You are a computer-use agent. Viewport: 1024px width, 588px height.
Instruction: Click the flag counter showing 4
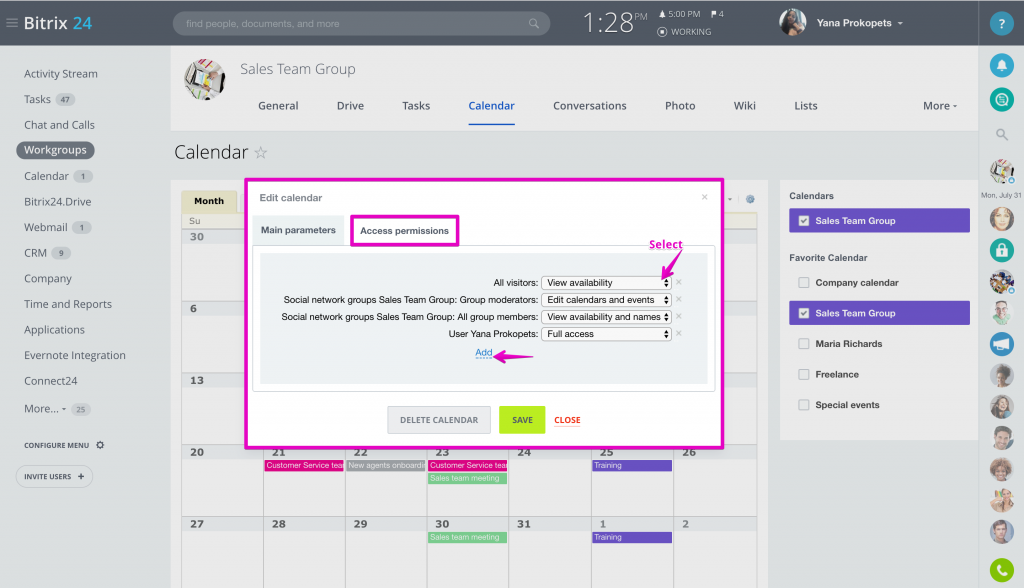(717, 14)
